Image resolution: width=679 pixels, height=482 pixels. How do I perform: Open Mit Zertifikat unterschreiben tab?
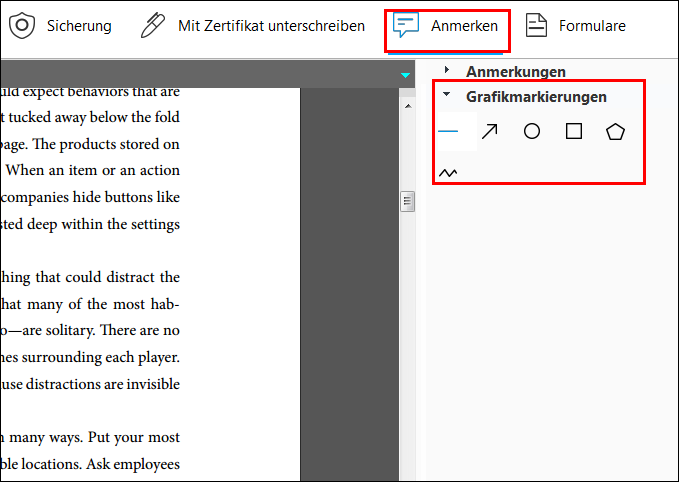coord(253,26)
